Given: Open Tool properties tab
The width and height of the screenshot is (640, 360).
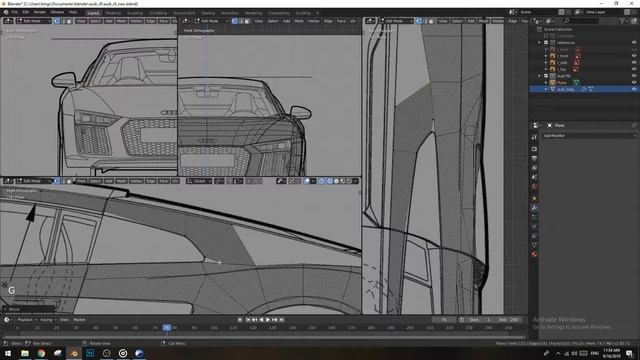Looking at the screenshot, I should (x=534, y=138).
